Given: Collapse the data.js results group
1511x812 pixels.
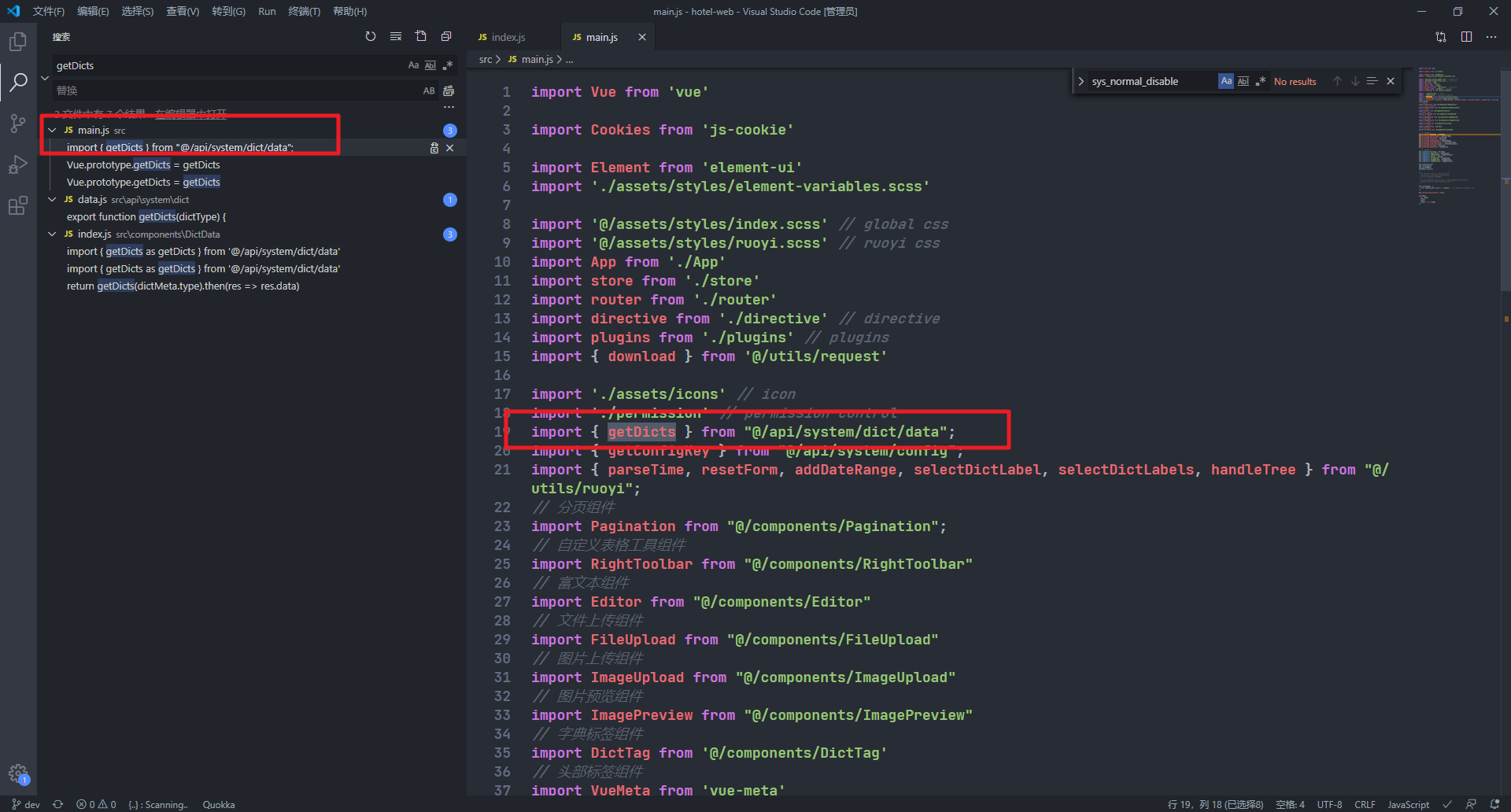Looking at the screenshot, I should pos(52,199).
